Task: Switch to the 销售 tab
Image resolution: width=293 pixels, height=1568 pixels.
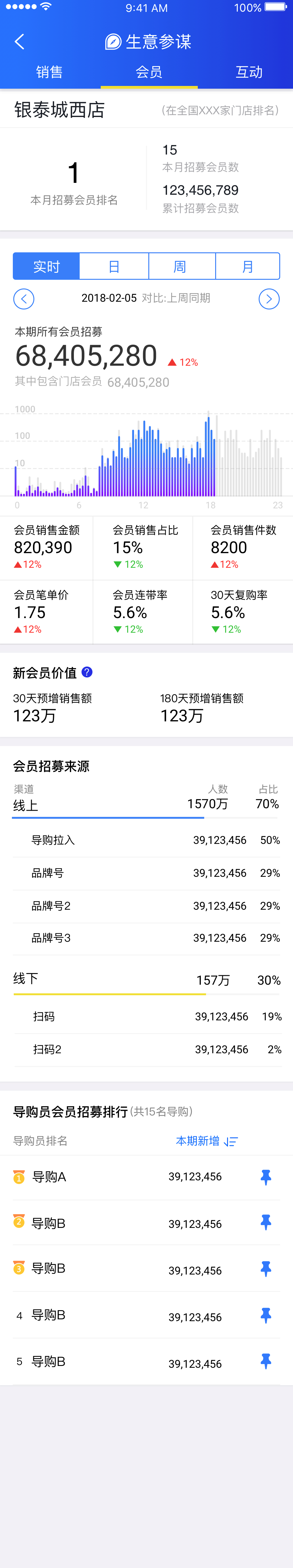Action: click(49, 72)
